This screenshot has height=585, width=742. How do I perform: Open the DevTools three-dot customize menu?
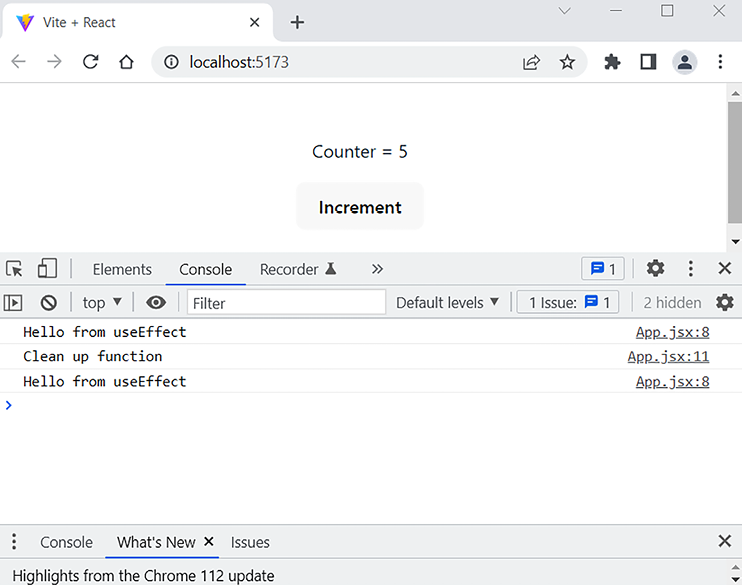pos(690,269)
